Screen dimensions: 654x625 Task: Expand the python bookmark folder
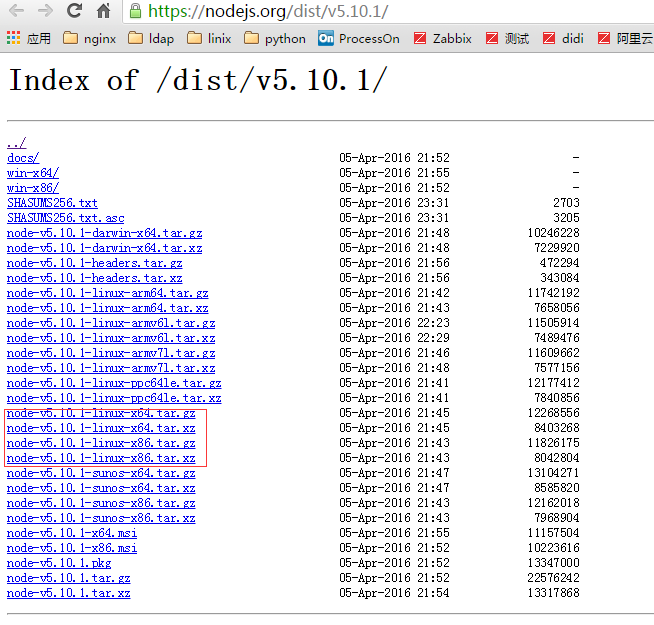[x=275, y=39]
